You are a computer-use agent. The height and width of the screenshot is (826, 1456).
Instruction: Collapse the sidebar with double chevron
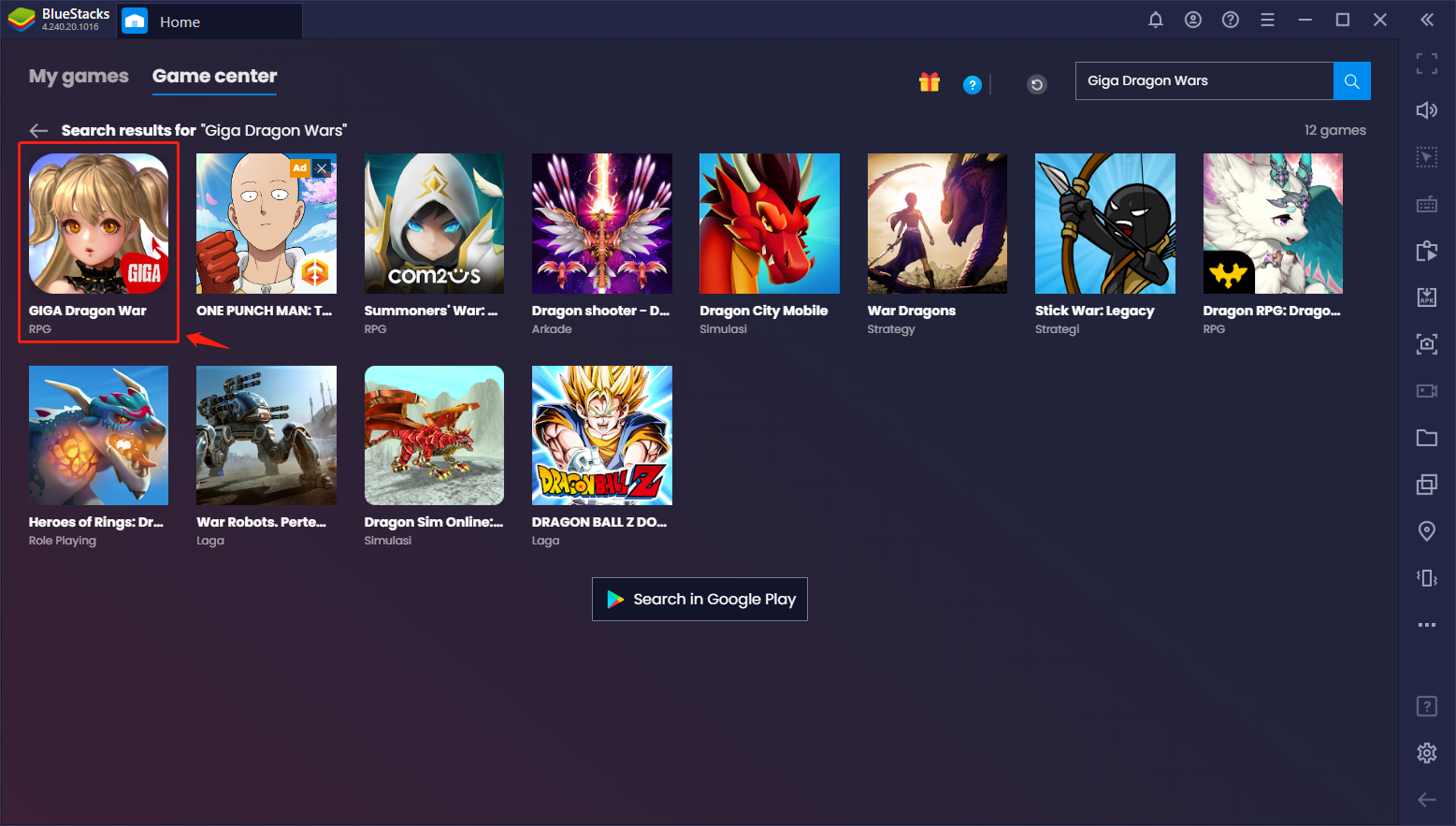(x=1427, y=20)
